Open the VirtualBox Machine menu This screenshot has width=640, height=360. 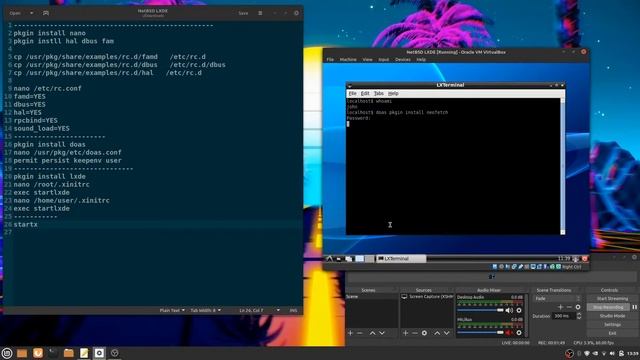[x=348, y=60]
